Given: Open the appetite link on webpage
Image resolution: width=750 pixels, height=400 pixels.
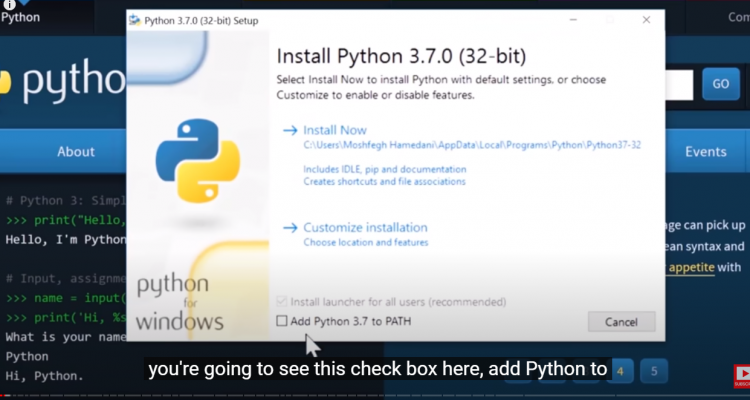Looking at the screenshot, I should [x=692, y=267].
